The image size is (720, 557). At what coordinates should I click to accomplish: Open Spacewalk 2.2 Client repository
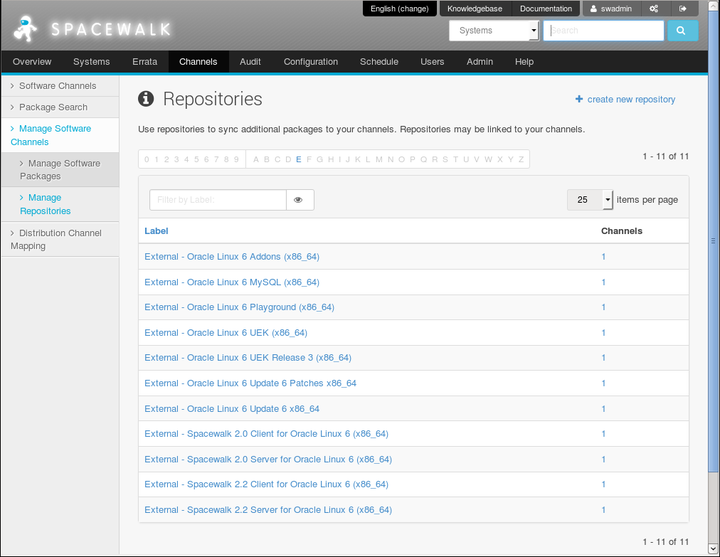click(x=266, y=484)
